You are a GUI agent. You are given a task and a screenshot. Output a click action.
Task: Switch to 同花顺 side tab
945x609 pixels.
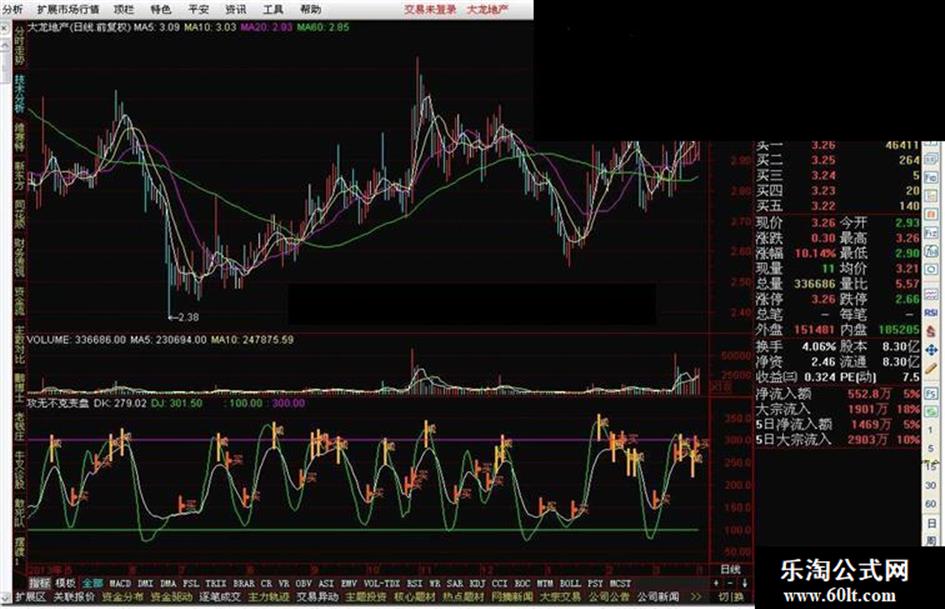(x=19, y=215)
